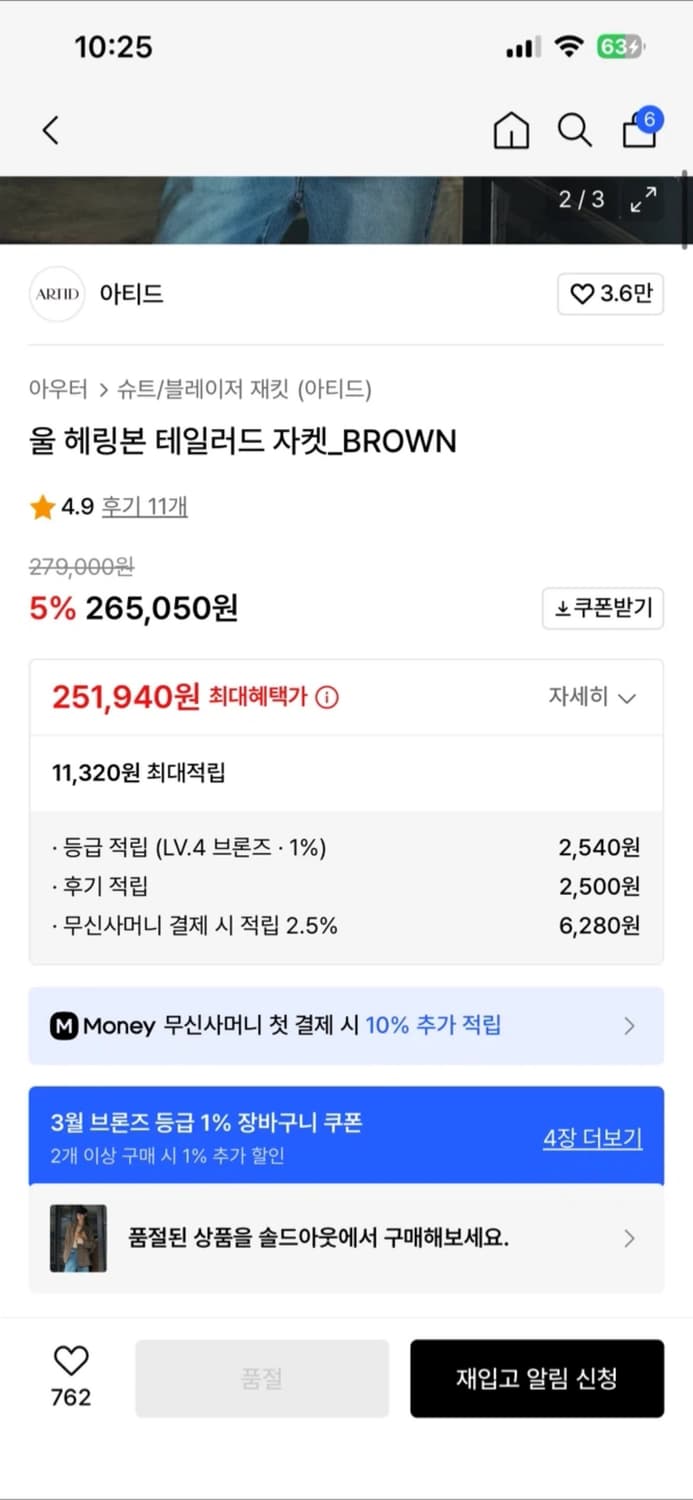Tap the Money logo in the banner
The image size is (693, 1500).
click(63, 1025)
